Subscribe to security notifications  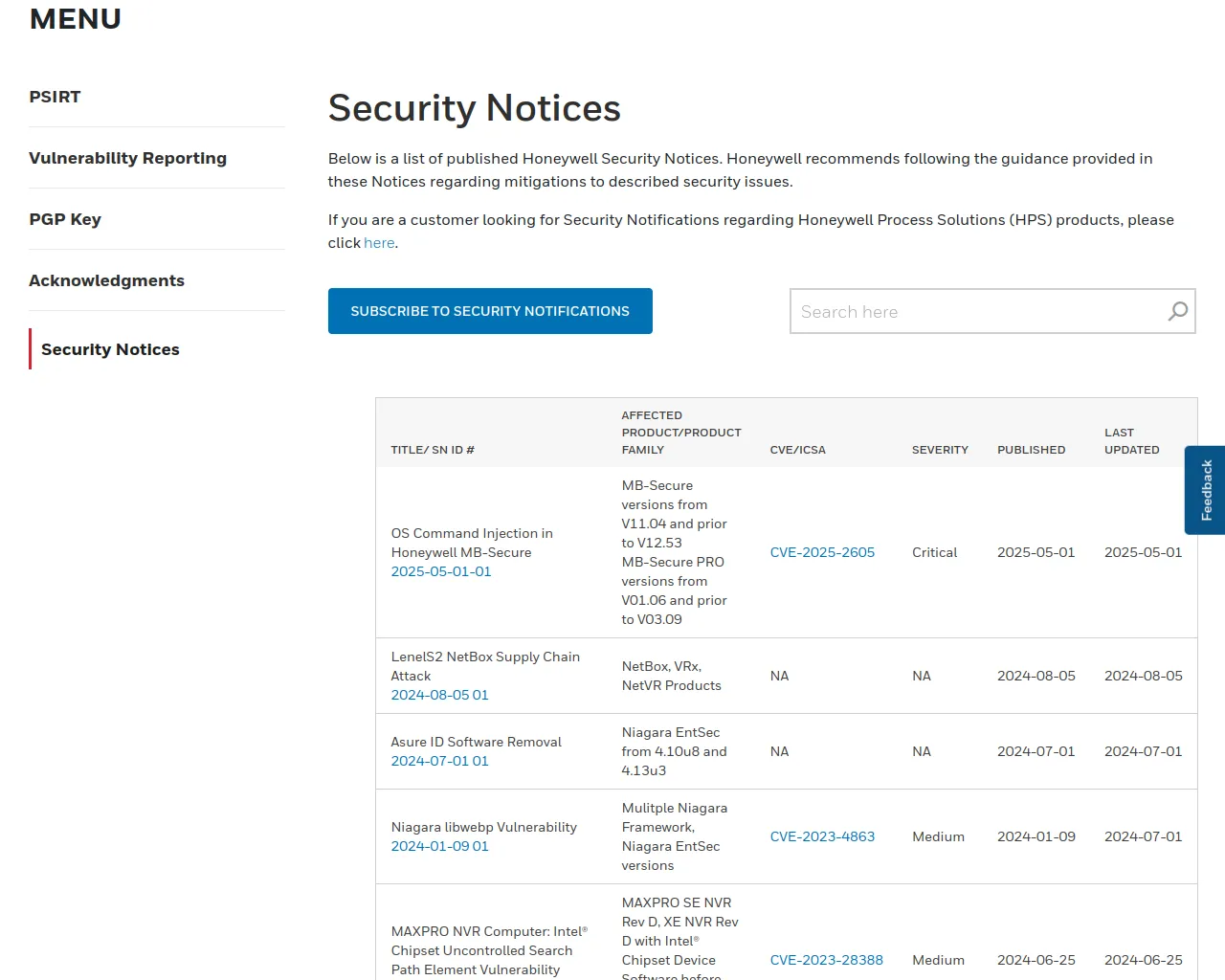point(490,311)
